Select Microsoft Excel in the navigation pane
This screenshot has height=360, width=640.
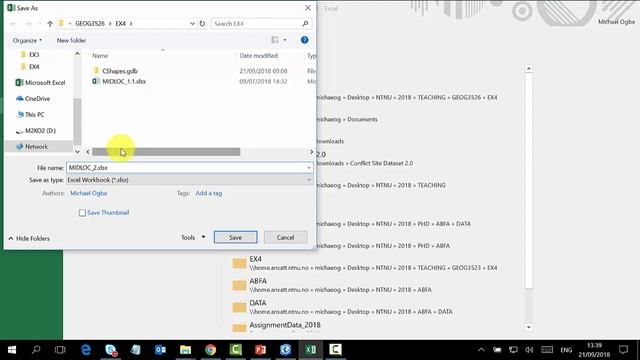pos(40,82)
